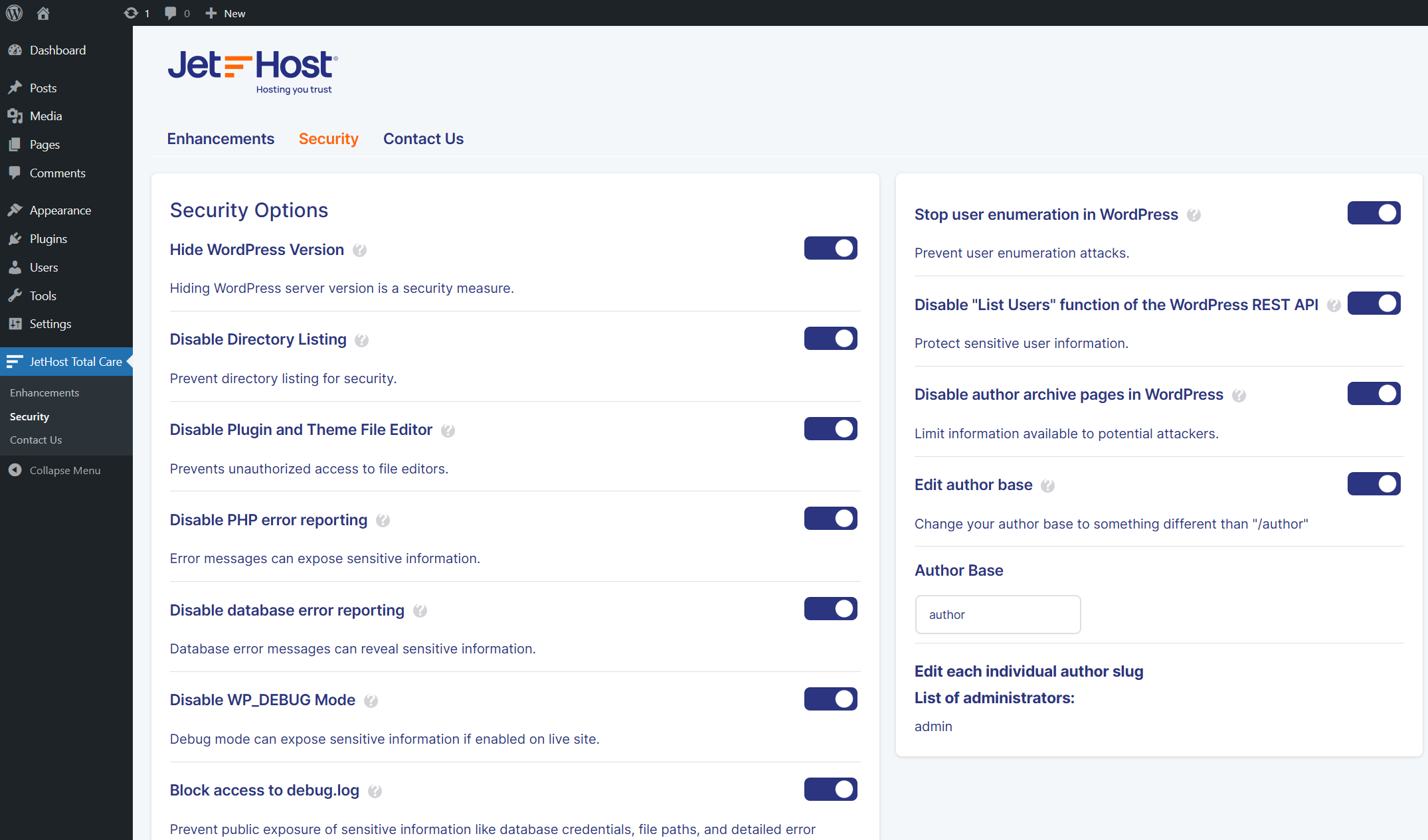
Task: Turn off Disable author archive pages toggle
Action: pos(1374,394)
